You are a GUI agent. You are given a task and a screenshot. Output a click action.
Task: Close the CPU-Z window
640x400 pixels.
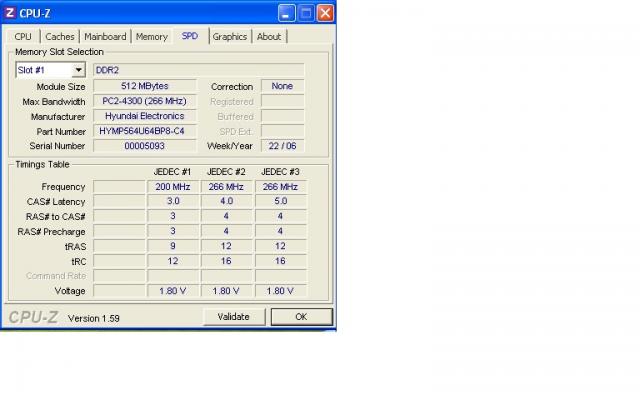[x=326, y=13]
